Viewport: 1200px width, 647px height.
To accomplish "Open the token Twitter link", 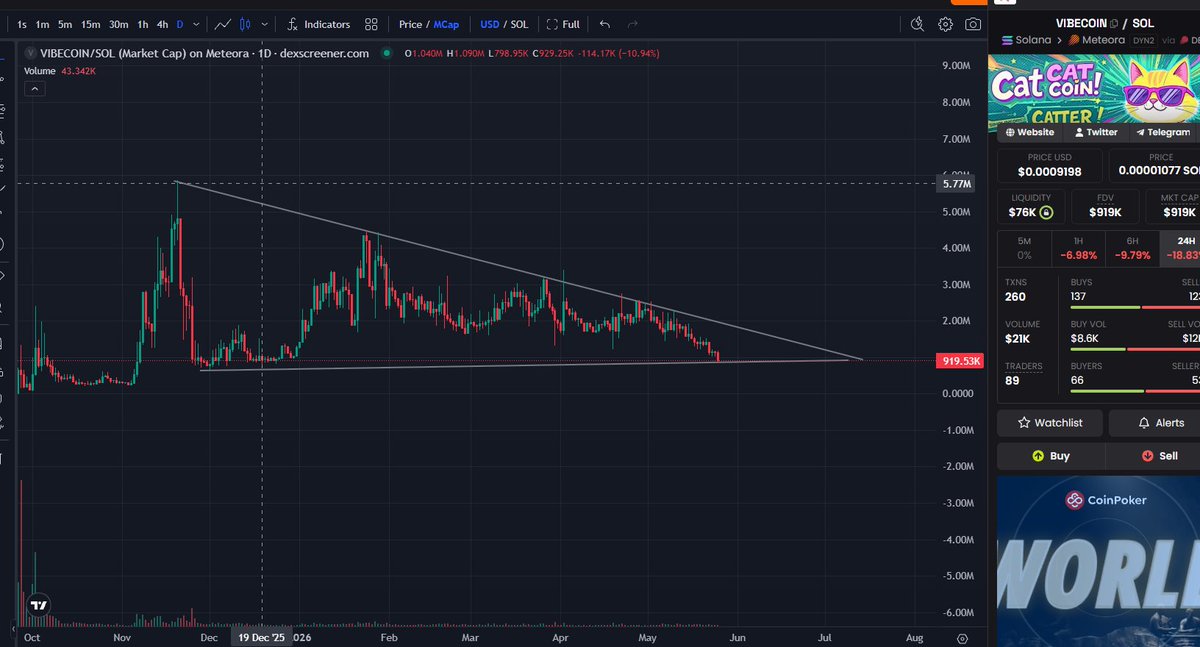I will [1096, 132].
